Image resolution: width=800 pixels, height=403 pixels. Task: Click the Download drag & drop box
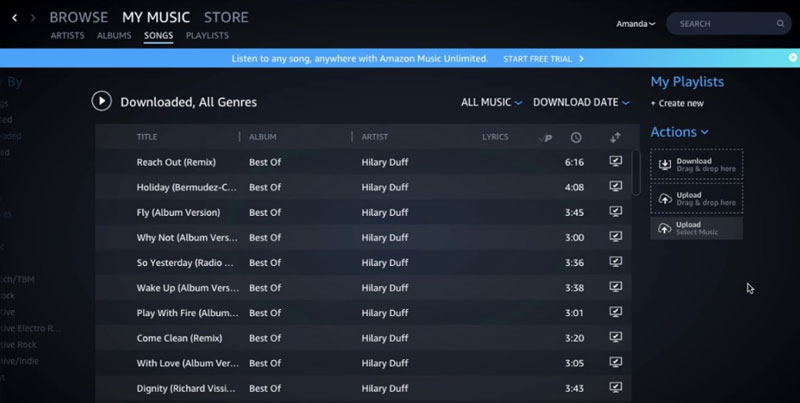tap(696, 164)
